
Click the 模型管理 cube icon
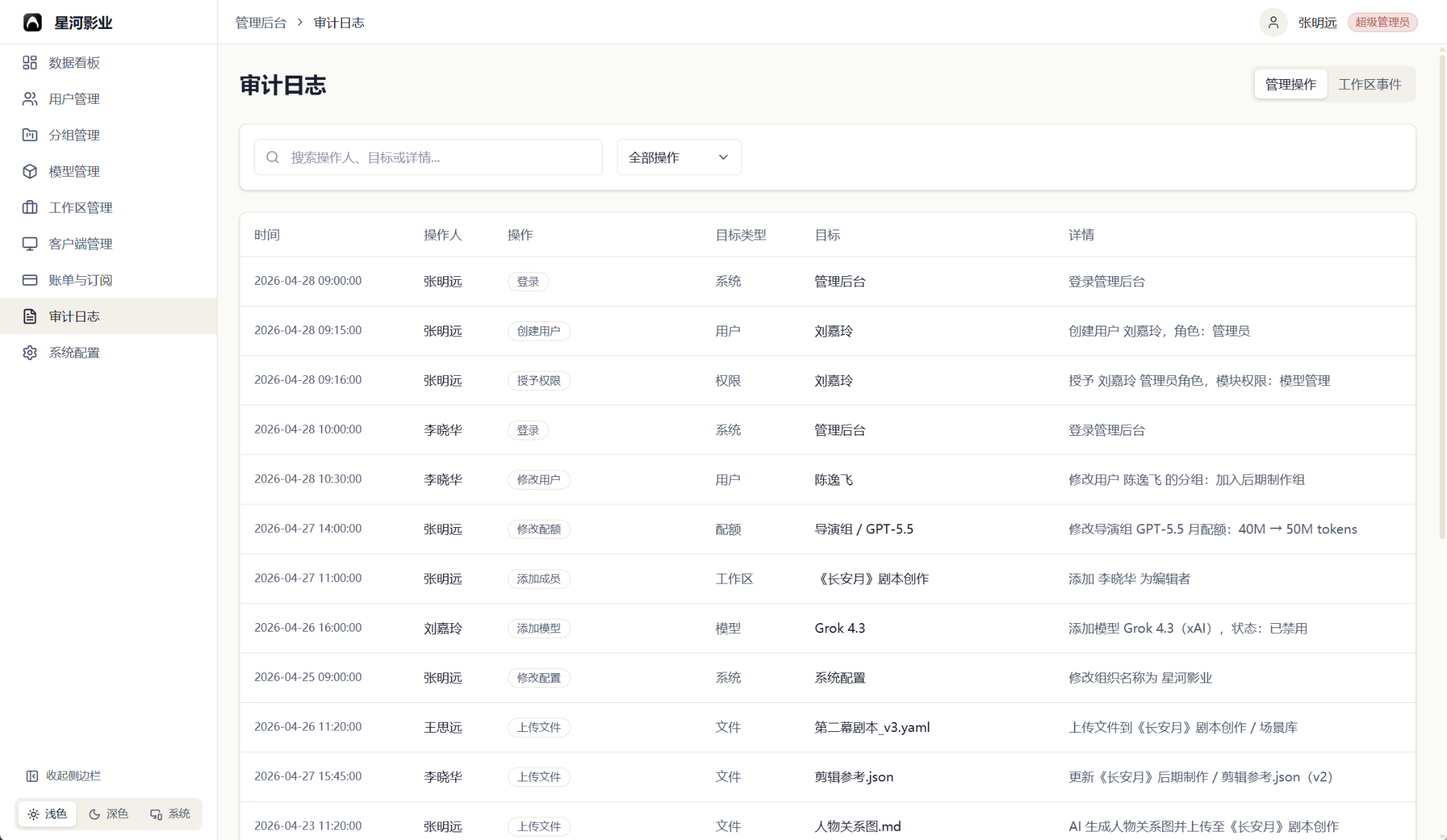[x=30, y=172]
